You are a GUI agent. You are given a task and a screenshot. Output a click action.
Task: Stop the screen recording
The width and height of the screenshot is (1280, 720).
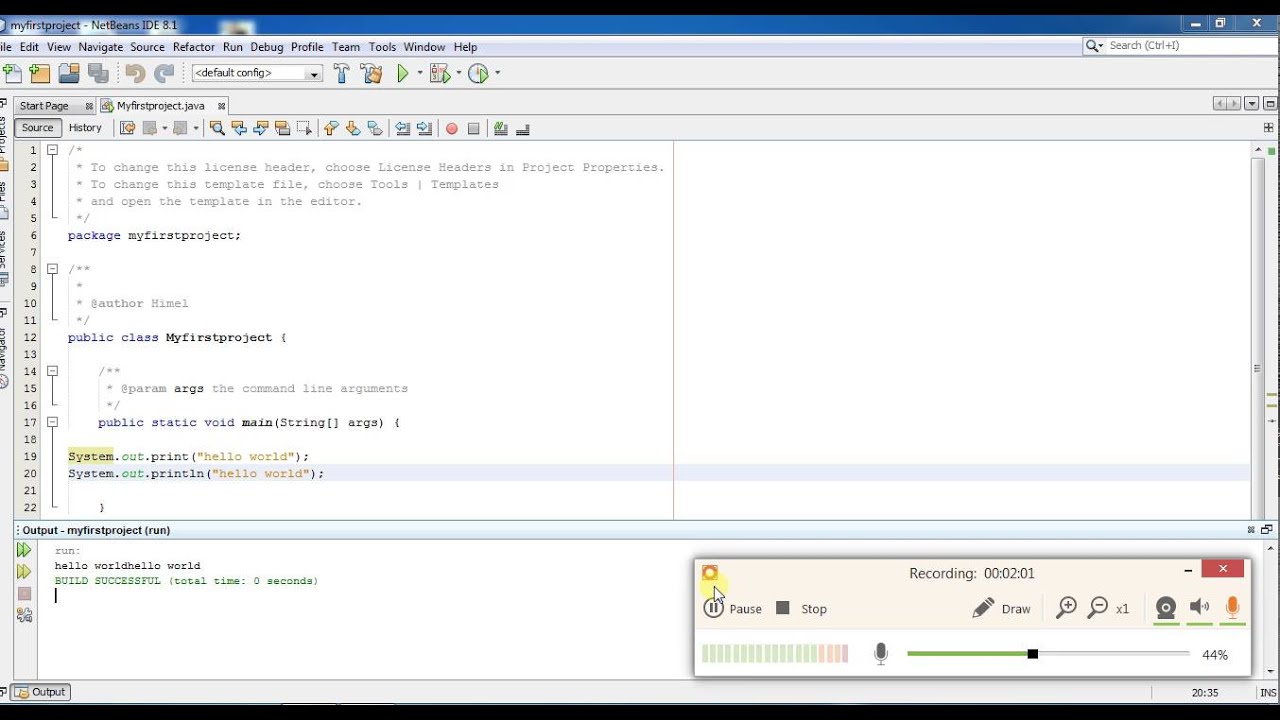point(801,608)
